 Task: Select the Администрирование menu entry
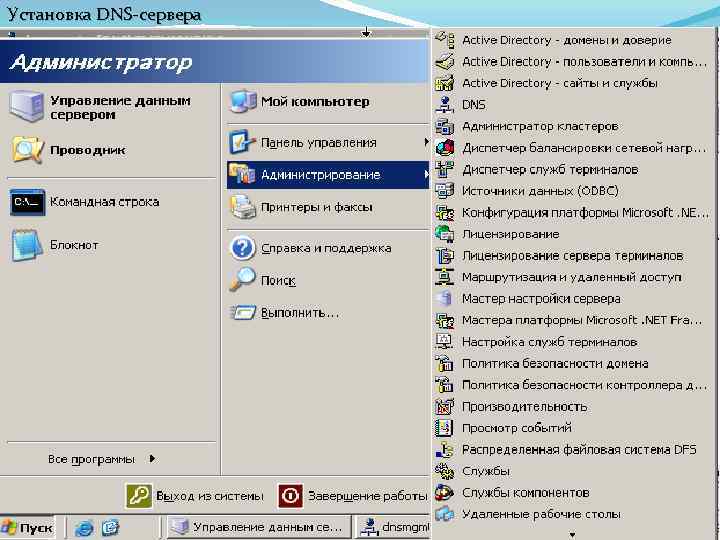point(328,174)
